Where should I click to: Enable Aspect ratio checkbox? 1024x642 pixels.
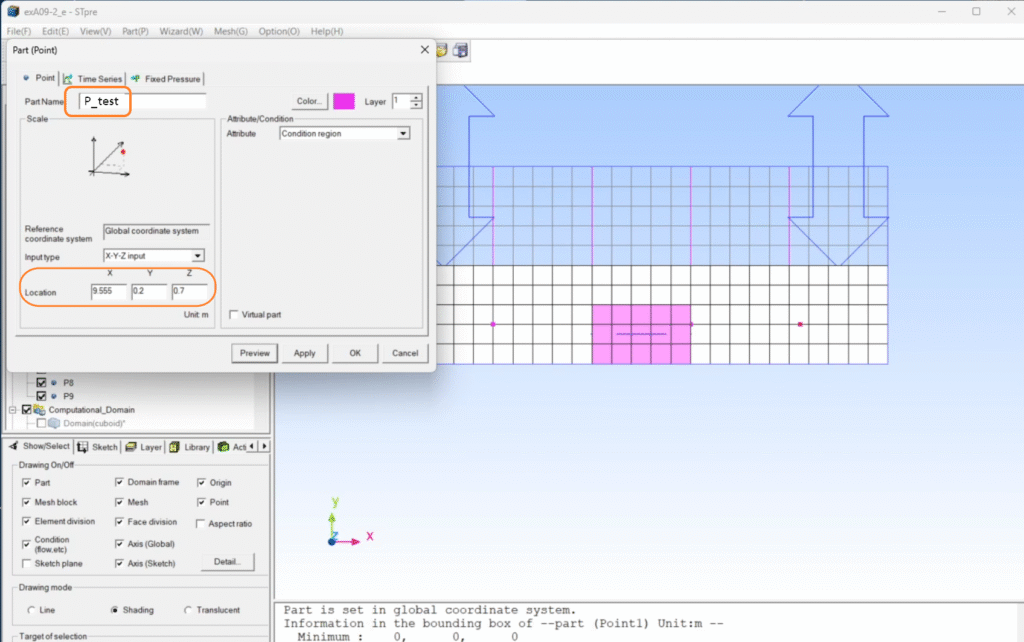coord(200,524)
